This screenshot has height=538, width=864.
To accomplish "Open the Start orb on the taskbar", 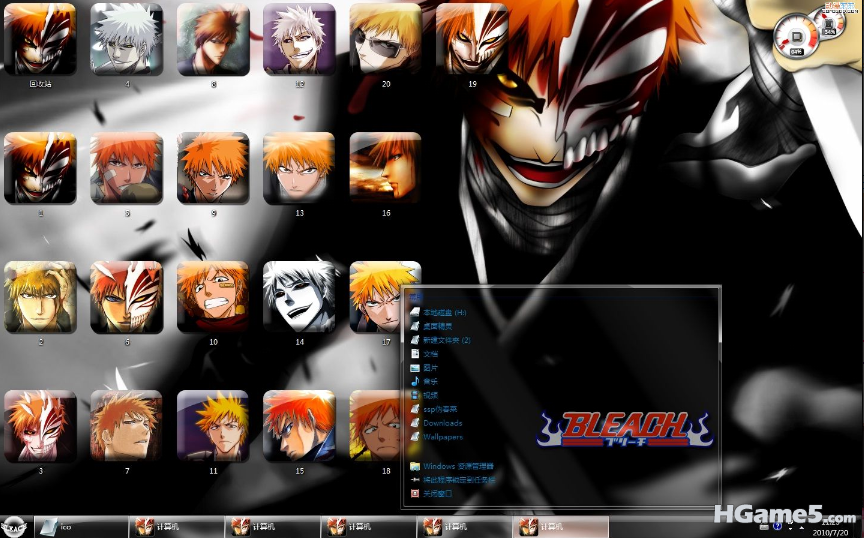I will point(13,527).
